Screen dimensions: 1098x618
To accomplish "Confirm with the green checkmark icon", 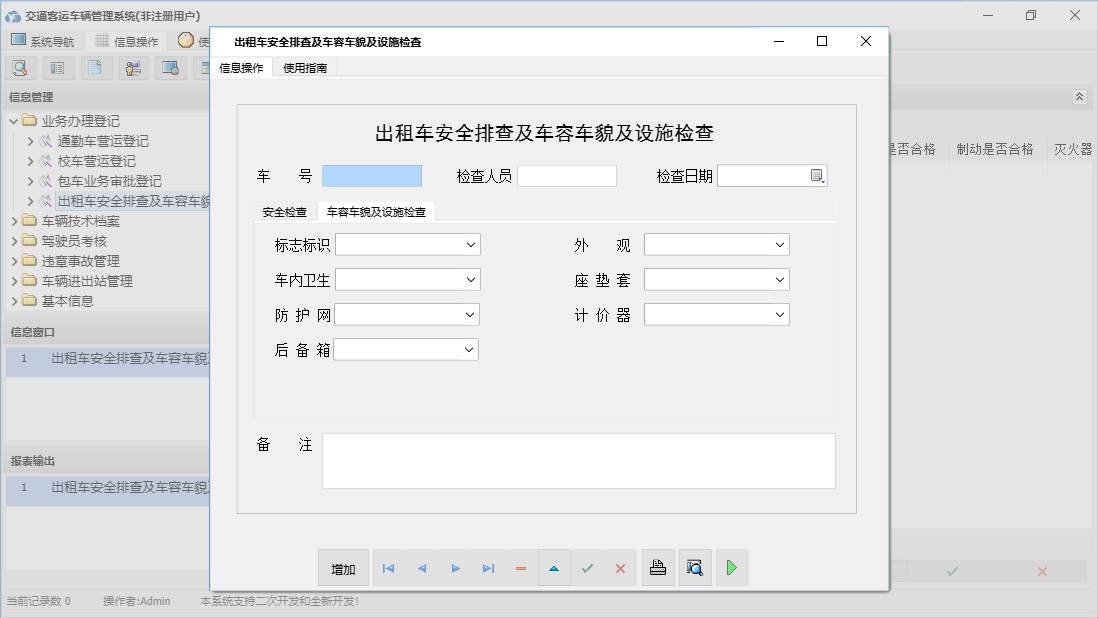I will pos(587,568).
